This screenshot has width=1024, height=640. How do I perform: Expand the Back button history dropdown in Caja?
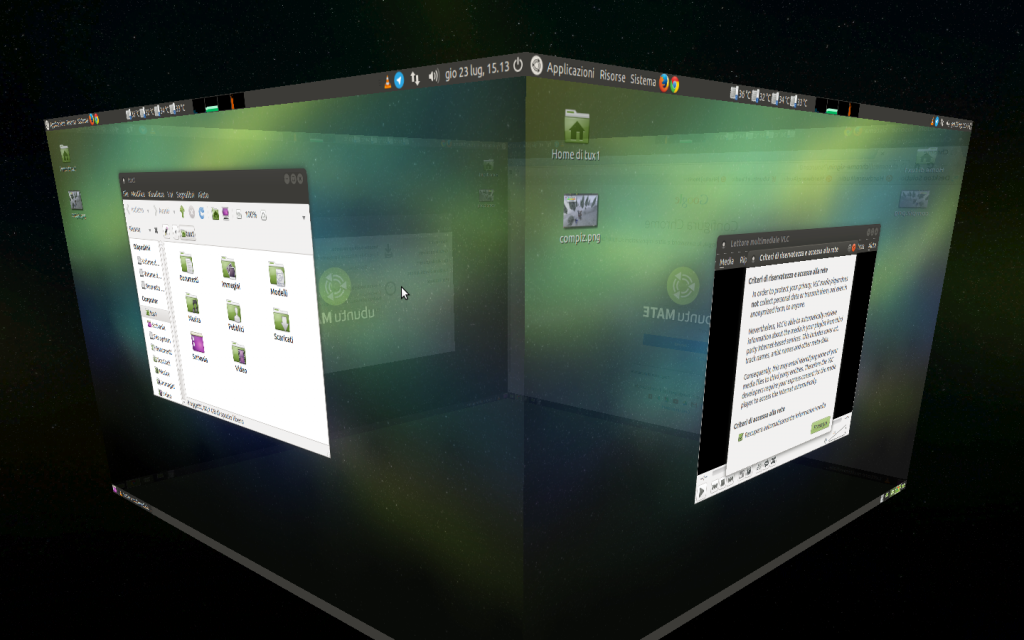pos(148,211)
